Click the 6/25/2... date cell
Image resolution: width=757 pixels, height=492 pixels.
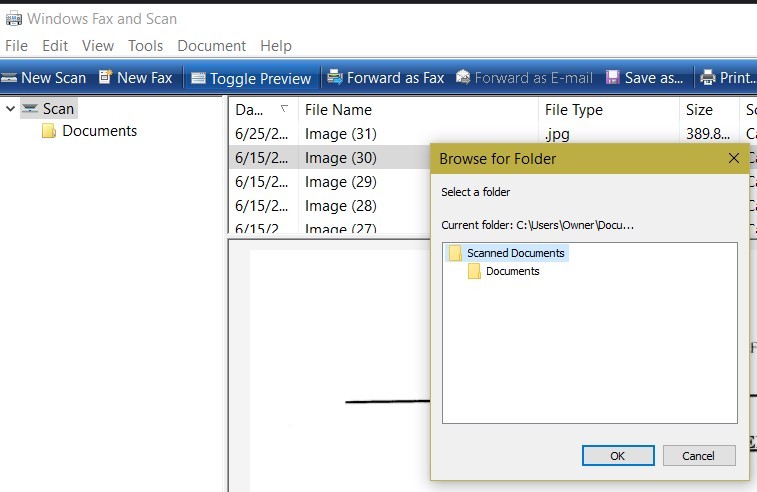(x=261, y=134)
